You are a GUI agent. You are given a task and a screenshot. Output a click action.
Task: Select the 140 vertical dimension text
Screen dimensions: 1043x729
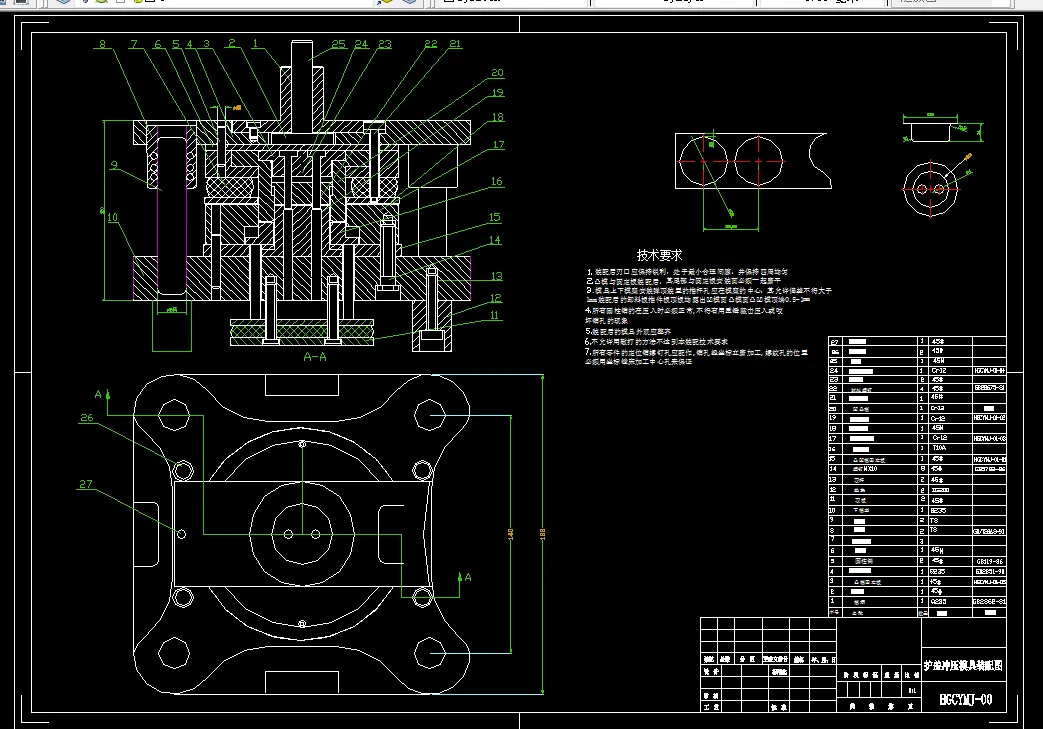point(511,534)
